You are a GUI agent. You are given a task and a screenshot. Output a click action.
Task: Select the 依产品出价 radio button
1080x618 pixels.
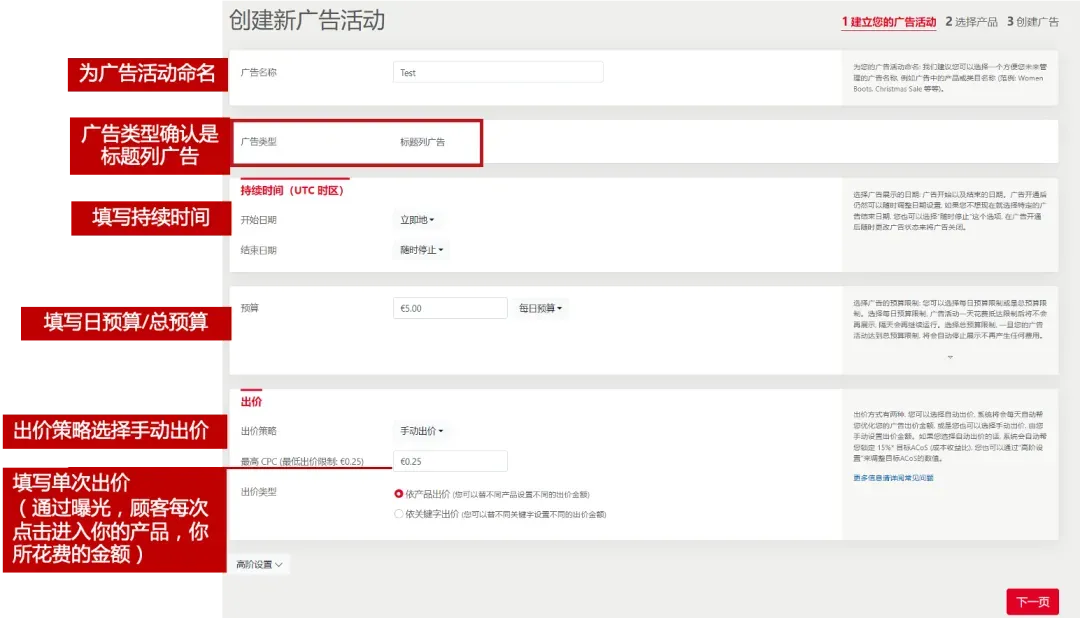(398, 494)
